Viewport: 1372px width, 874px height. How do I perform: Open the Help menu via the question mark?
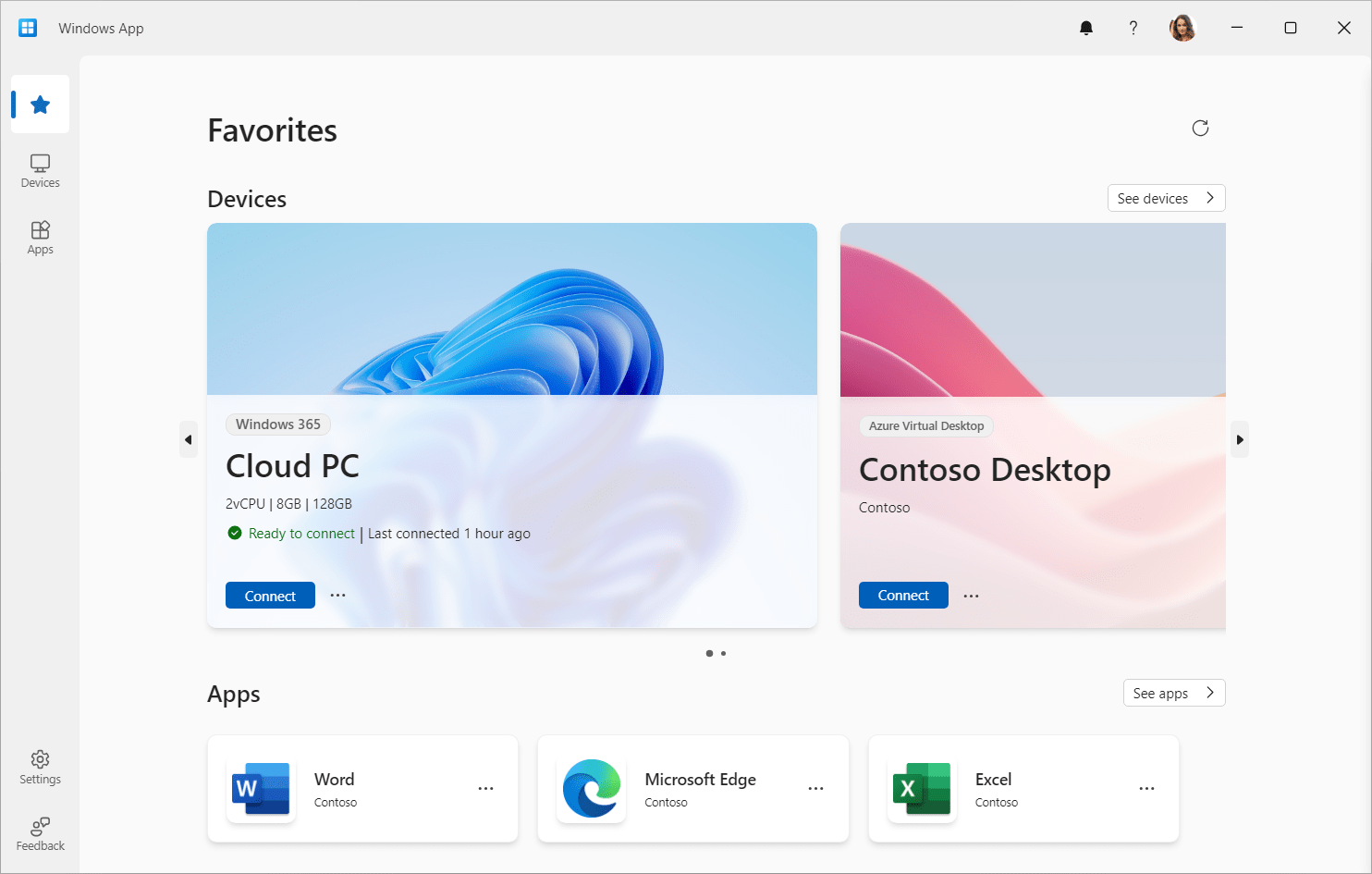click(x=1133, y=28)
